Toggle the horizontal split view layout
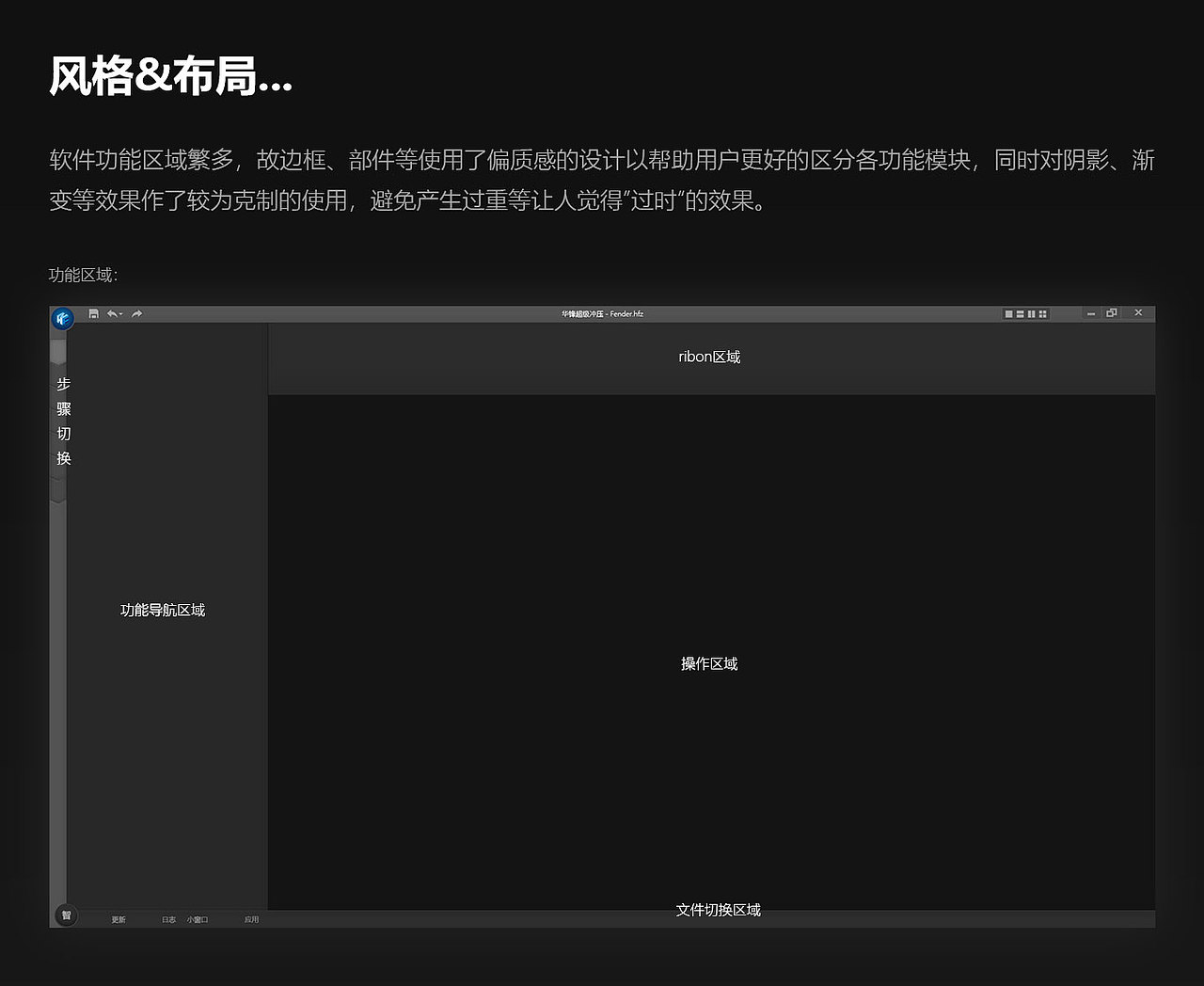 [1020, 313]
